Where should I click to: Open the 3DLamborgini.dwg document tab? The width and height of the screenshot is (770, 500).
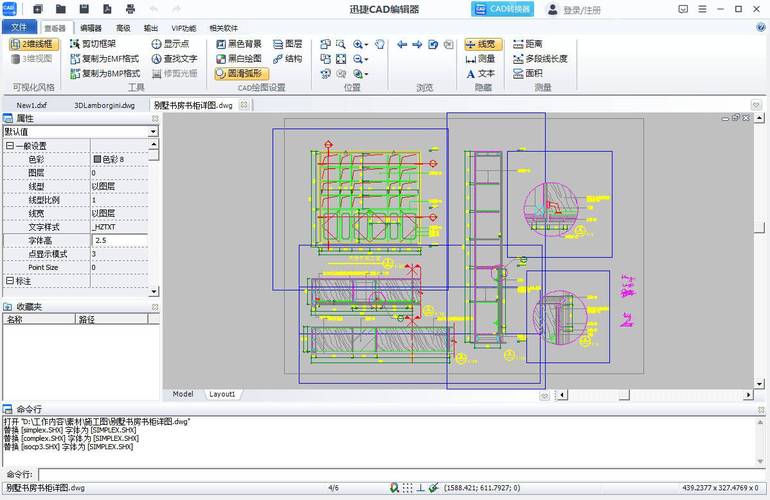(x=104, y=104)
